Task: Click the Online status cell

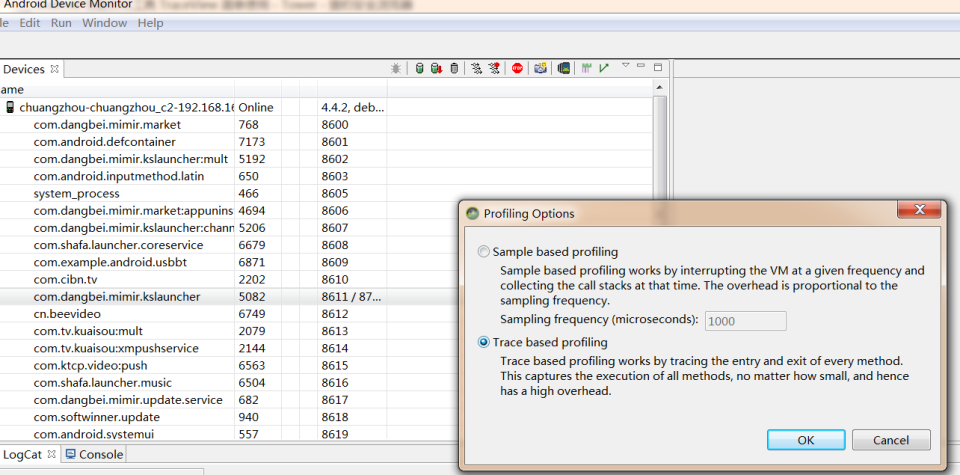Action: pyautogui.click(x=256, y=107)
